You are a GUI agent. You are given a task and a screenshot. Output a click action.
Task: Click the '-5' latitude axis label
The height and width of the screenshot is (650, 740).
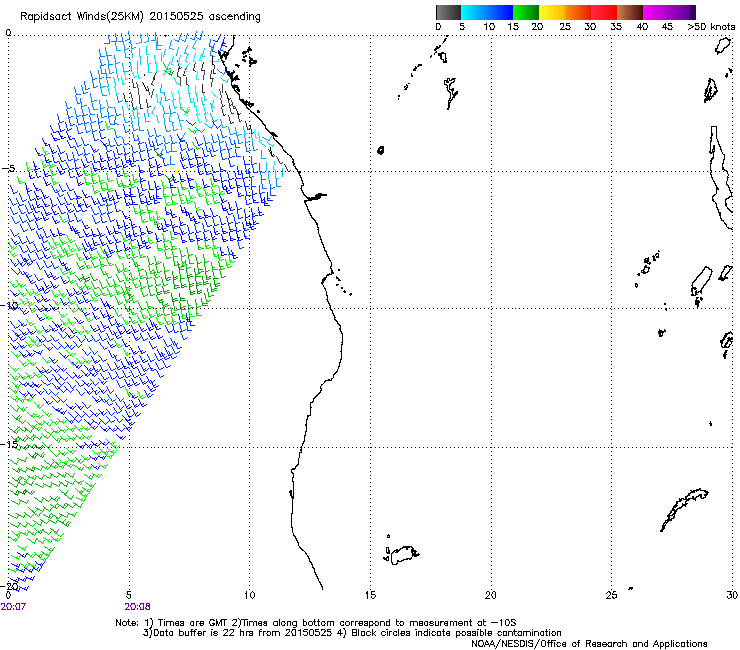click(x=8, y=169)
